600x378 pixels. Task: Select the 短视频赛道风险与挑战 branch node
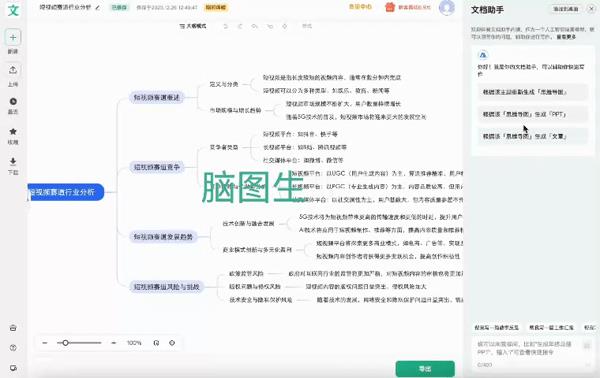tap(166, 287)
